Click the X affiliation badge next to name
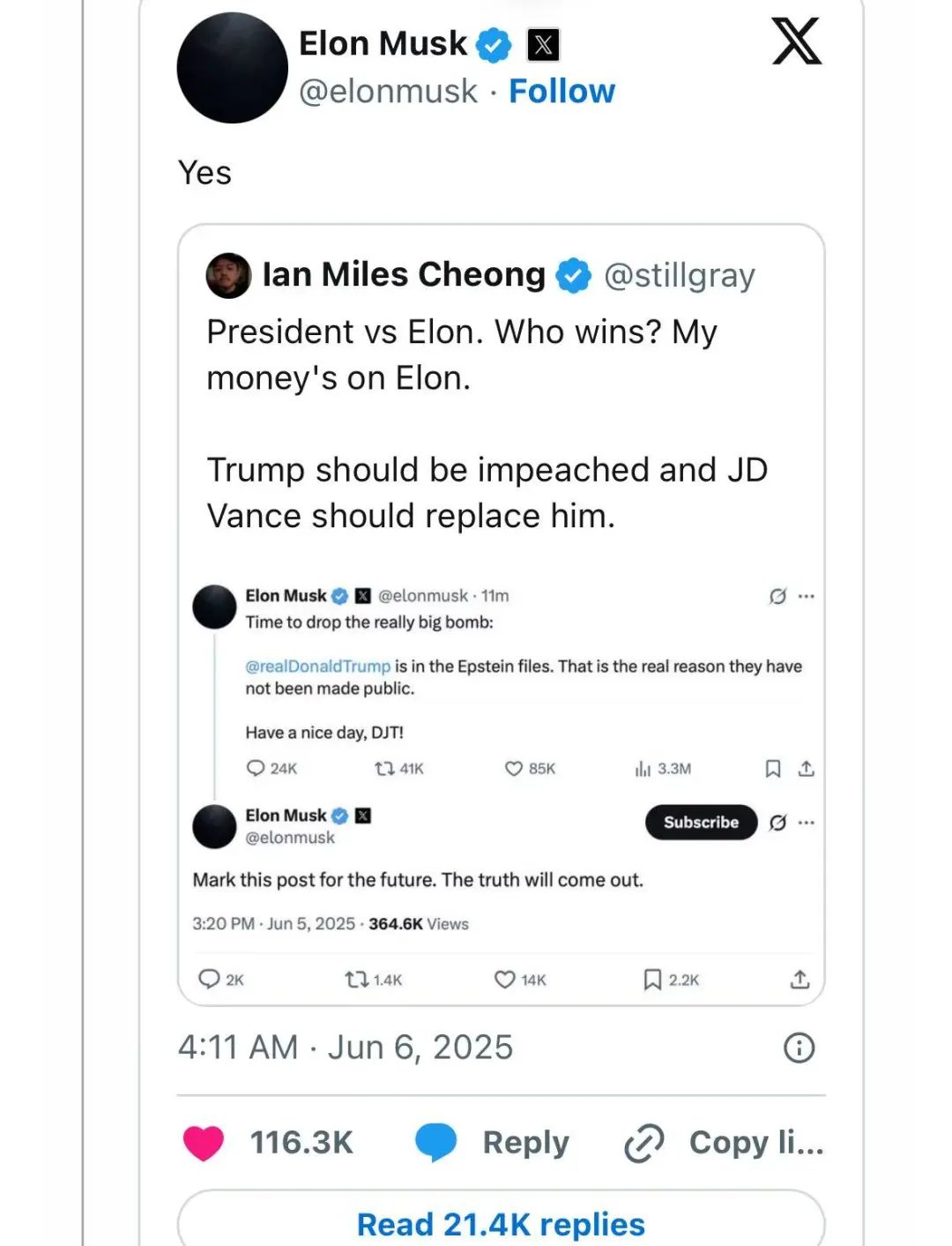This screenshot has height=1246, width=952. click(x=543, y=45)
